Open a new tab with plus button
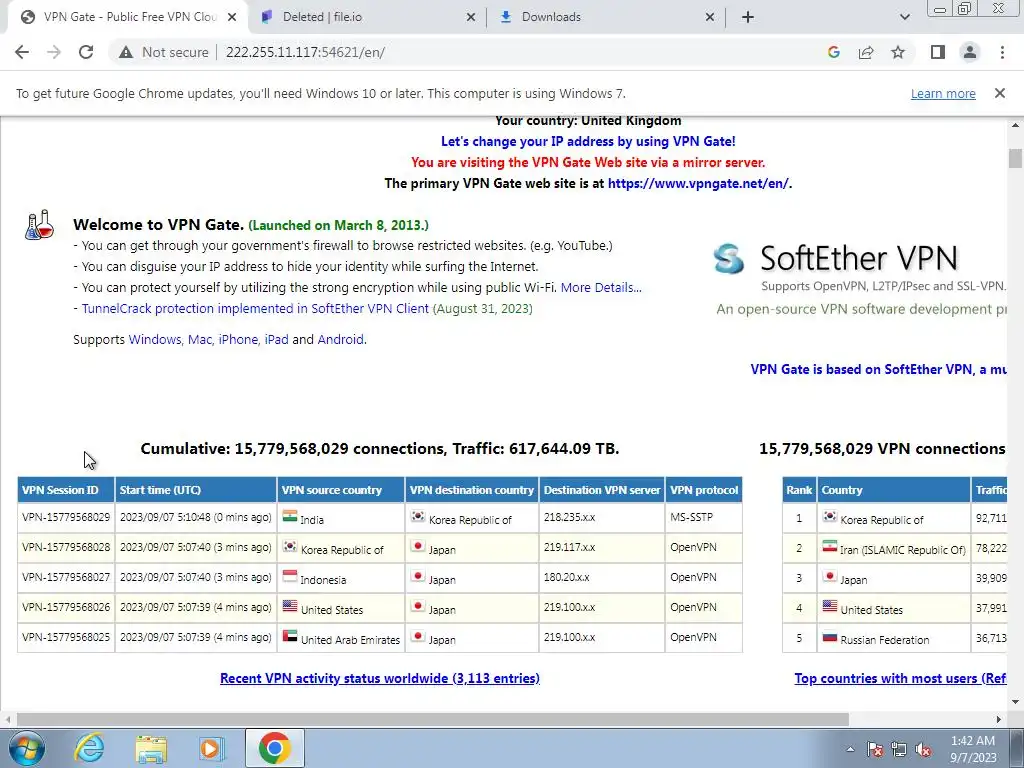 click(x=748, y=17)
